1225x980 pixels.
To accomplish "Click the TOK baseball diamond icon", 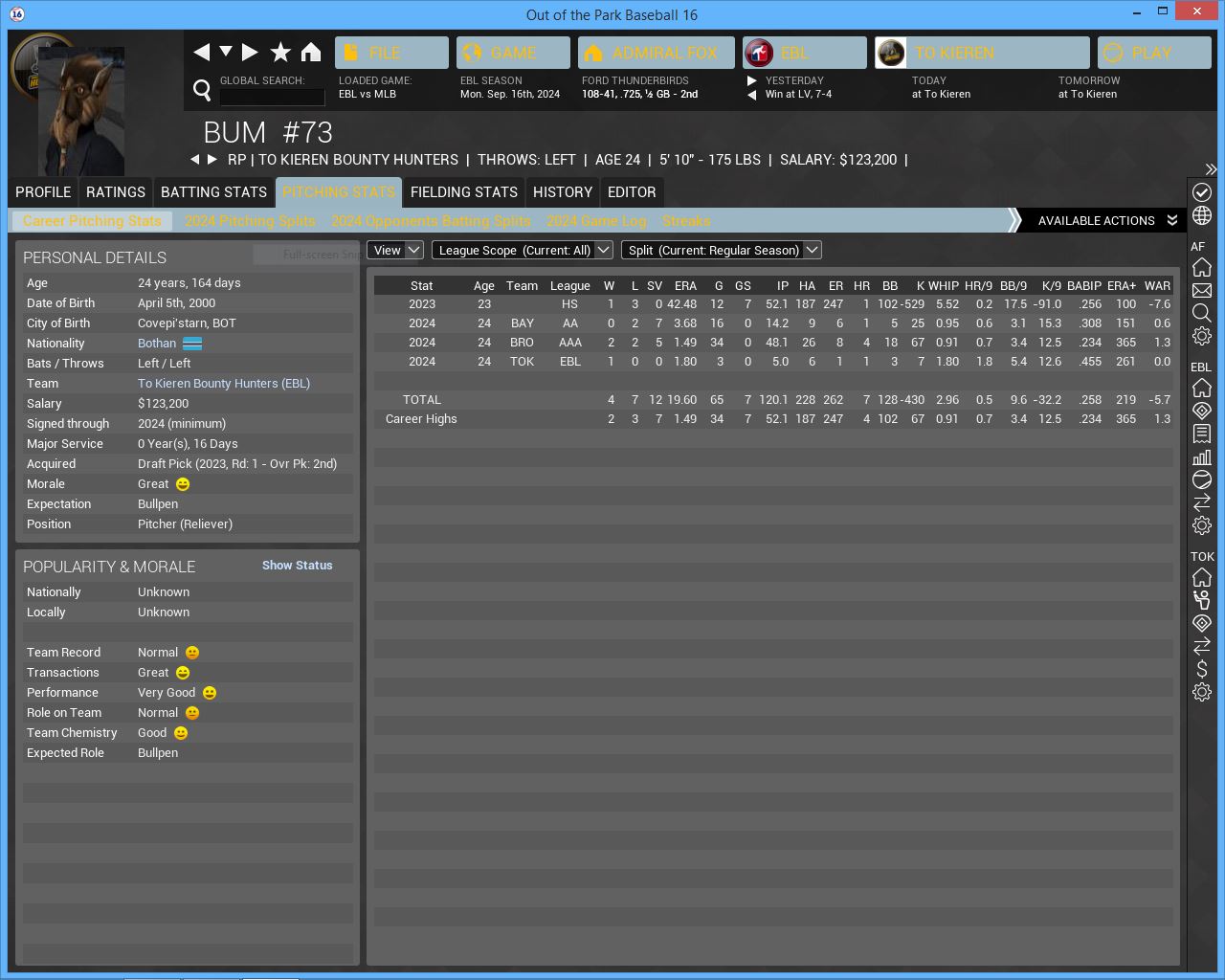I will point(1202,623).
